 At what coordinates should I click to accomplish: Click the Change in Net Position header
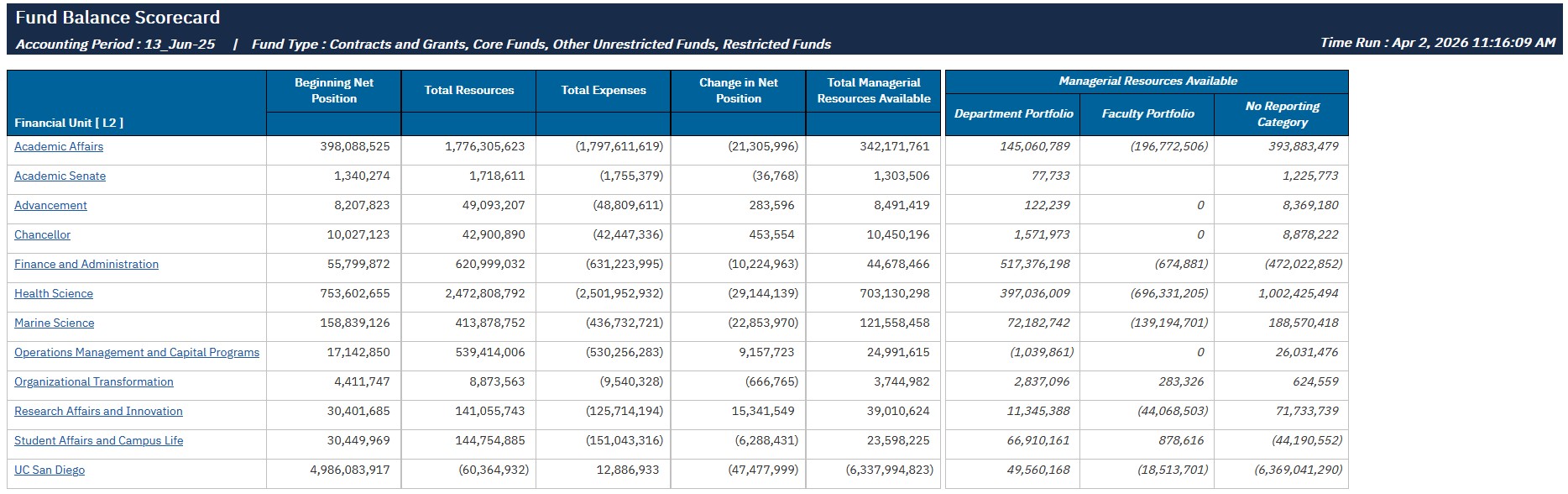pyautogui.click(x=739, y=91)
